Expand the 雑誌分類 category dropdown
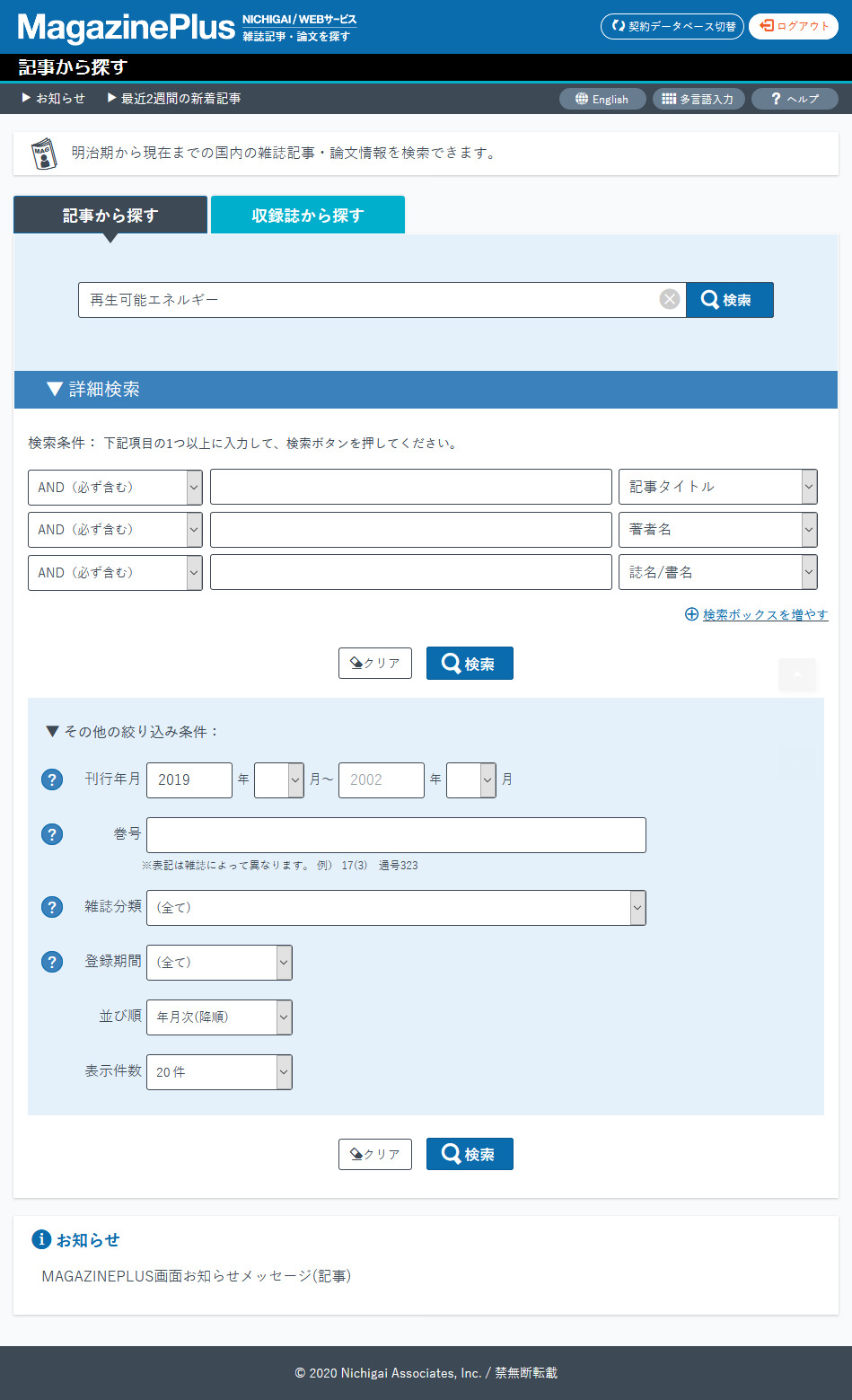The image size is (852, 1400). [395, 908]
